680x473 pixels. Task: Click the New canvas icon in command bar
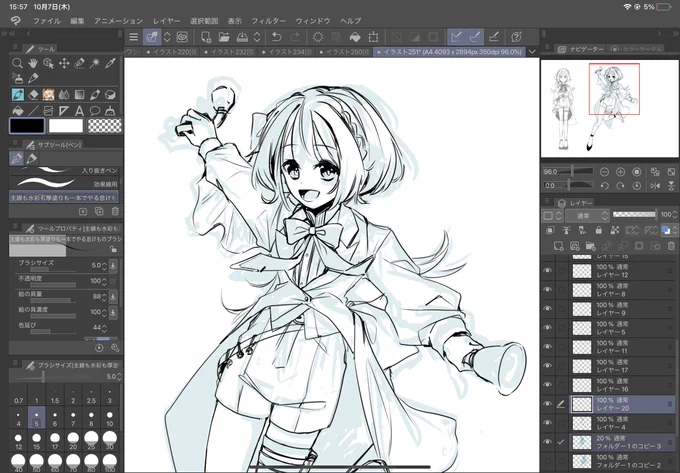[206, 37]
